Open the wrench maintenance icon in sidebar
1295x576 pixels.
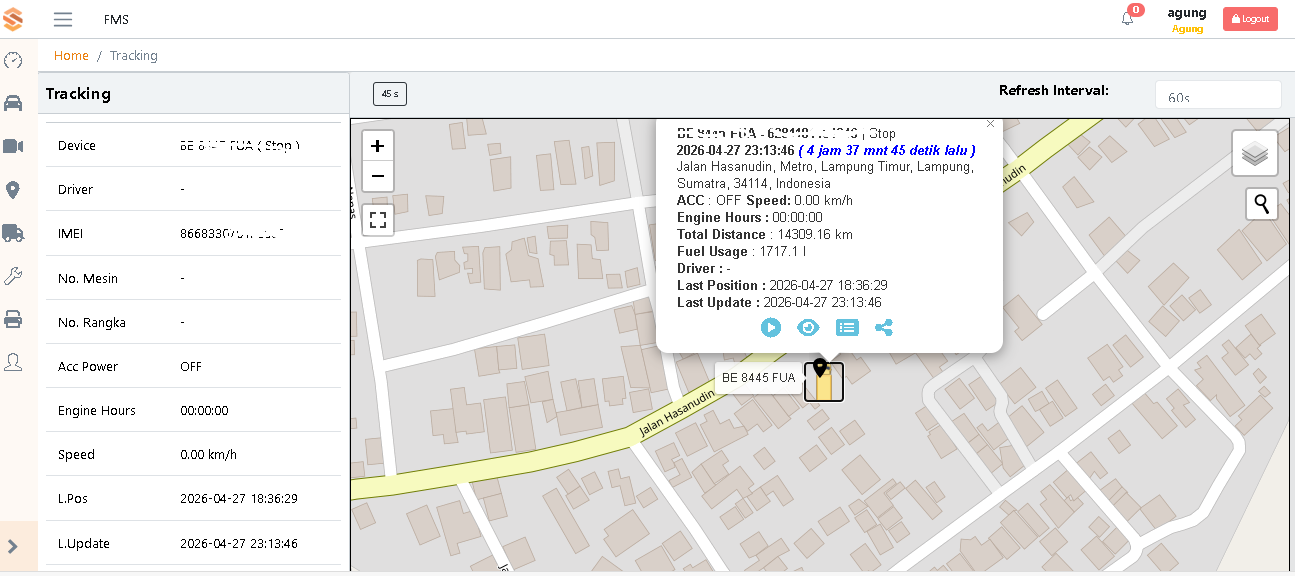point(13,276)
